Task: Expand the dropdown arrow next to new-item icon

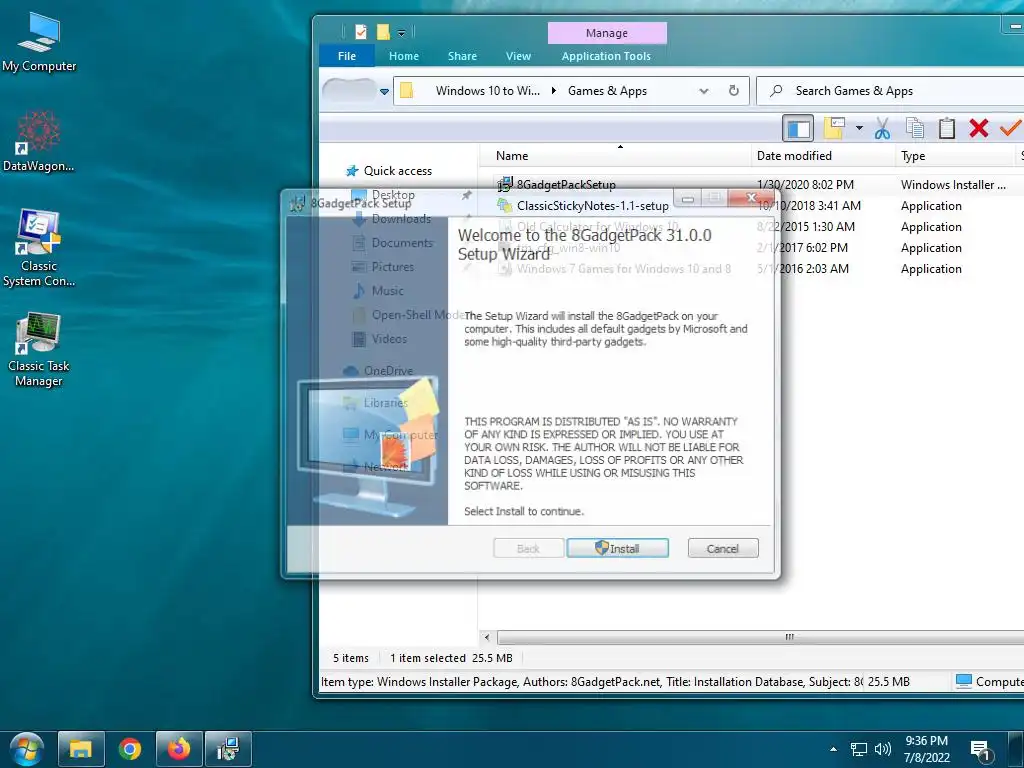Action: [x=859, y=129]
